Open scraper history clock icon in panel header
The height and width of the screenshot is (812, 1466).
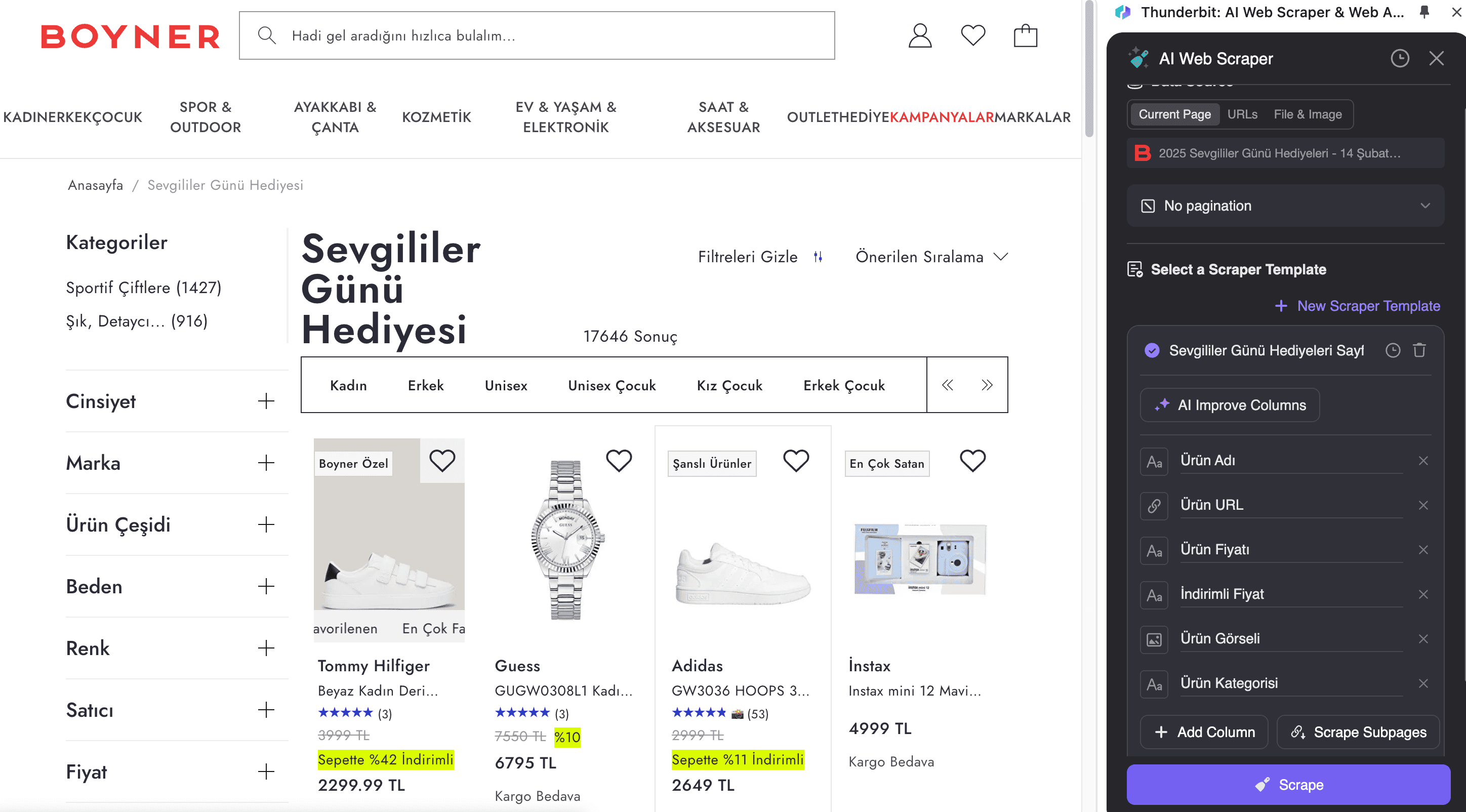[1400, 58]
